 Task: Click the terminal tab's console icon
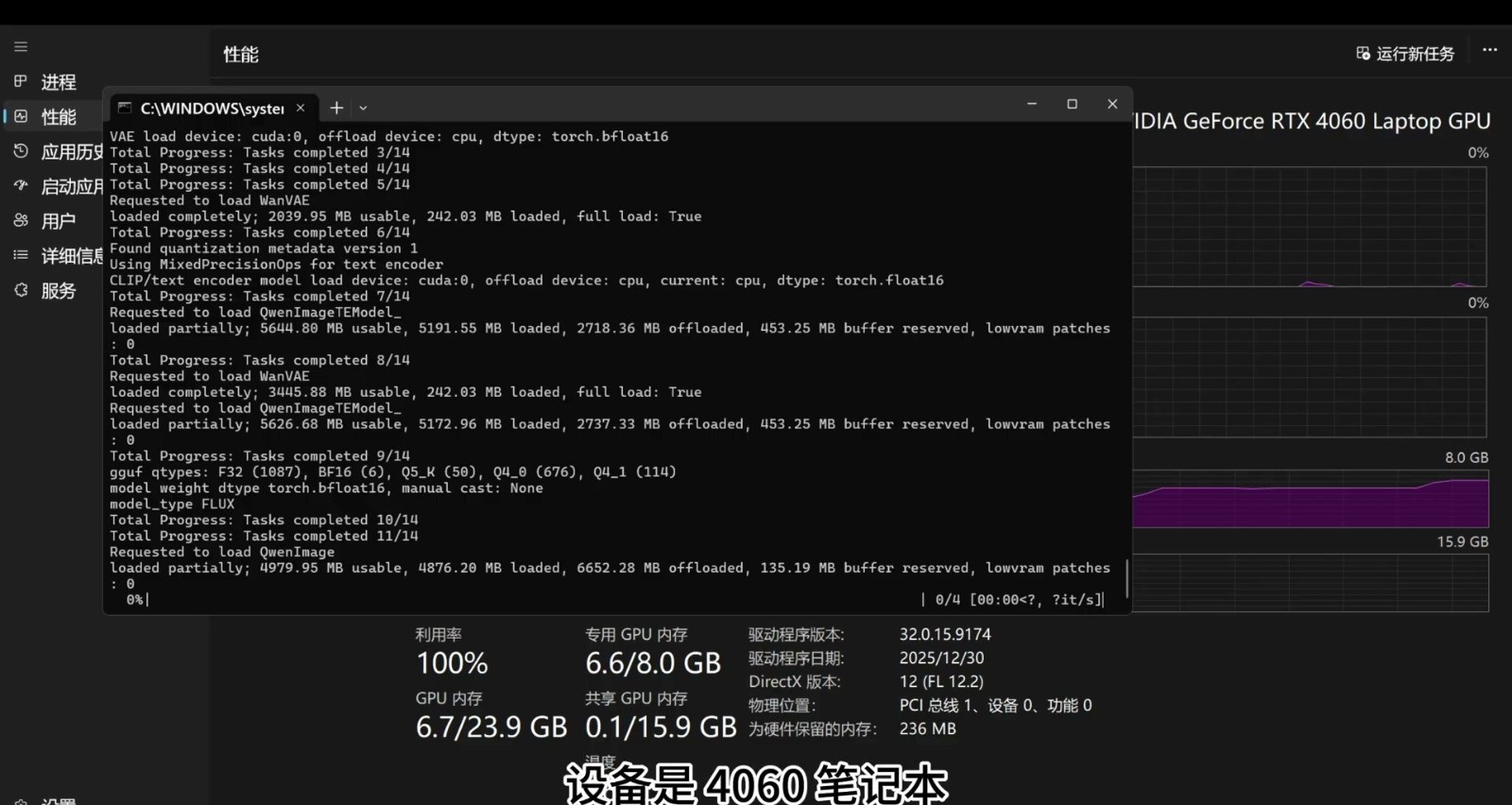pyautogui.click(x=125, y=108)
